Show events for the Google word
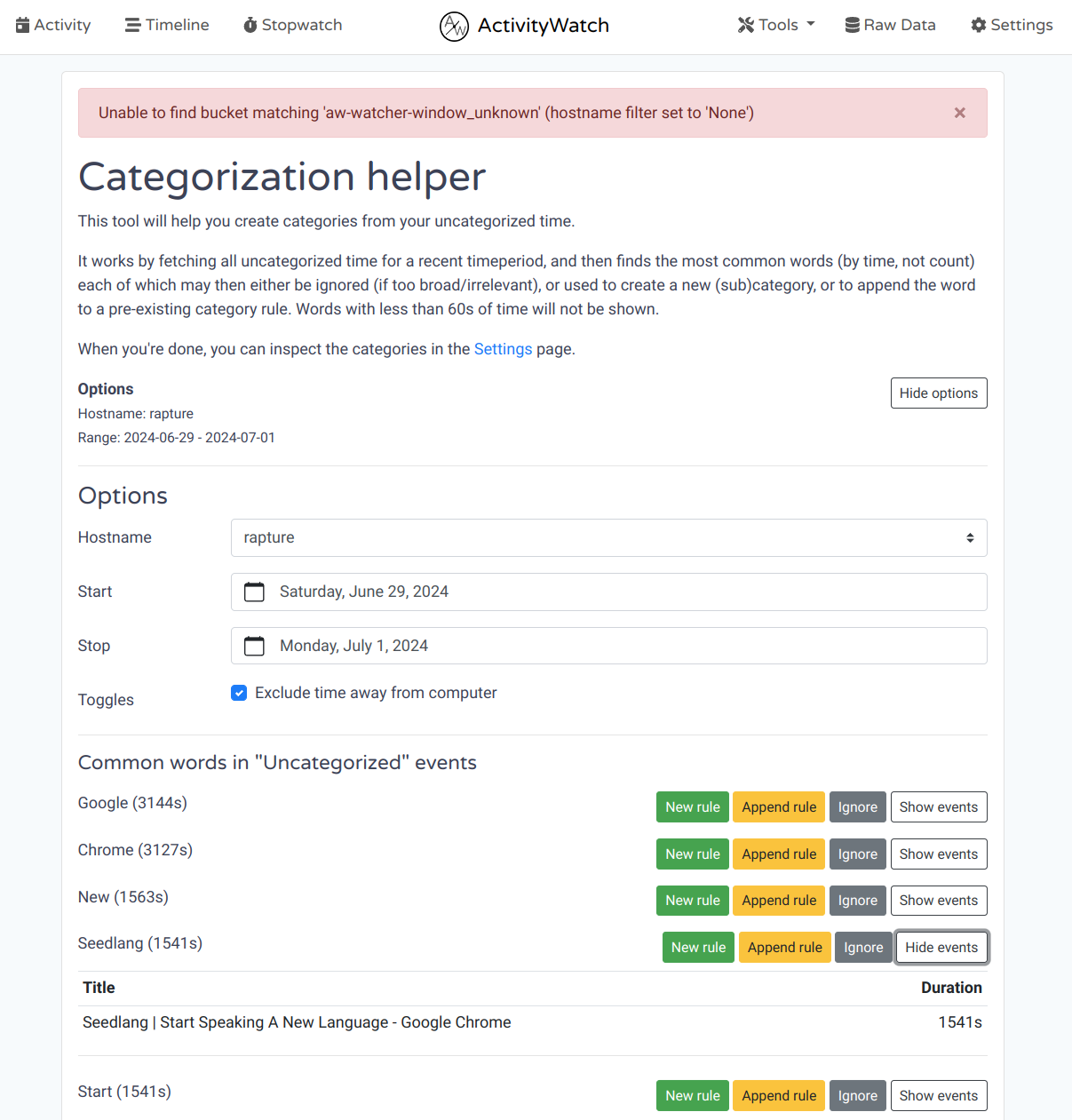Screen dimensions: 1072x1120 tap(938, 807)
